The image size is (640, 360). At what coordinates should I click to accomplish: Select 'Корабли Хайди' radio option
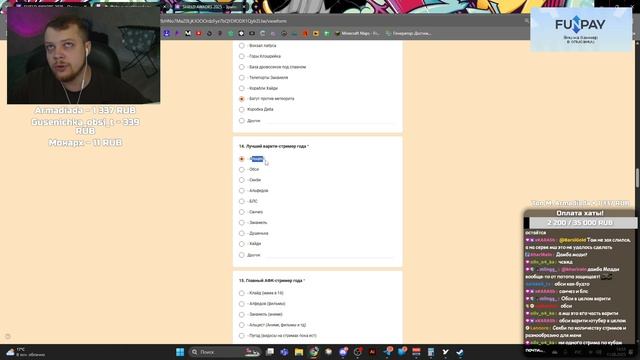242,88
